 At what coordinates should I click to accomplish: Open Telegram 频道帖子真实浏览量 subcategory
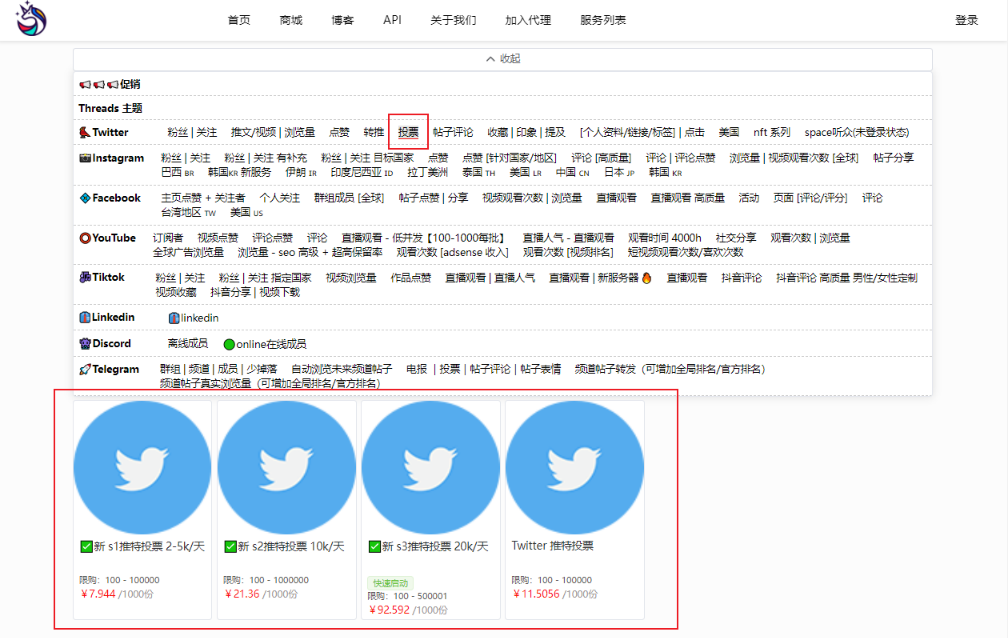pos(270,383)
